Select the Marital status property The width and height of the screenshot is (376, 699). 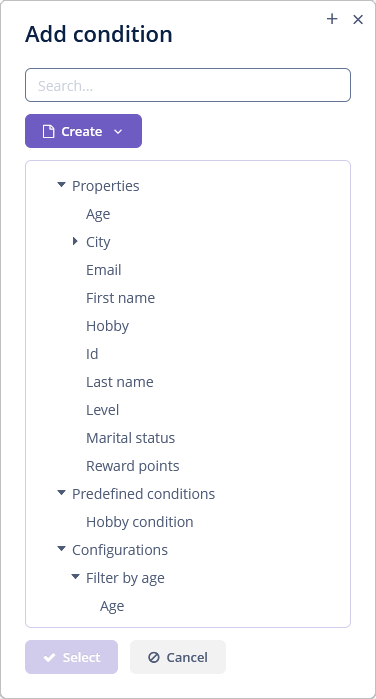pos(130,438)
